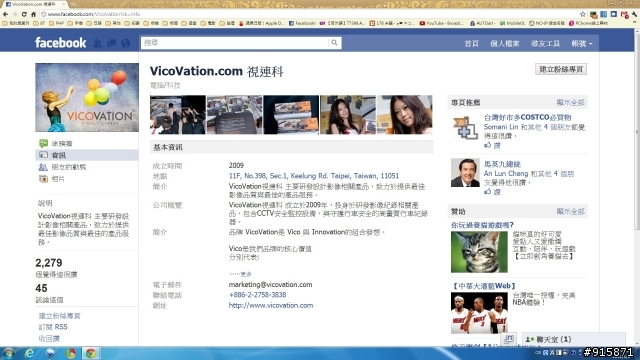Open the 聊天室 (1) chat bar
640x360 pixels.
[x=573, y=339]
